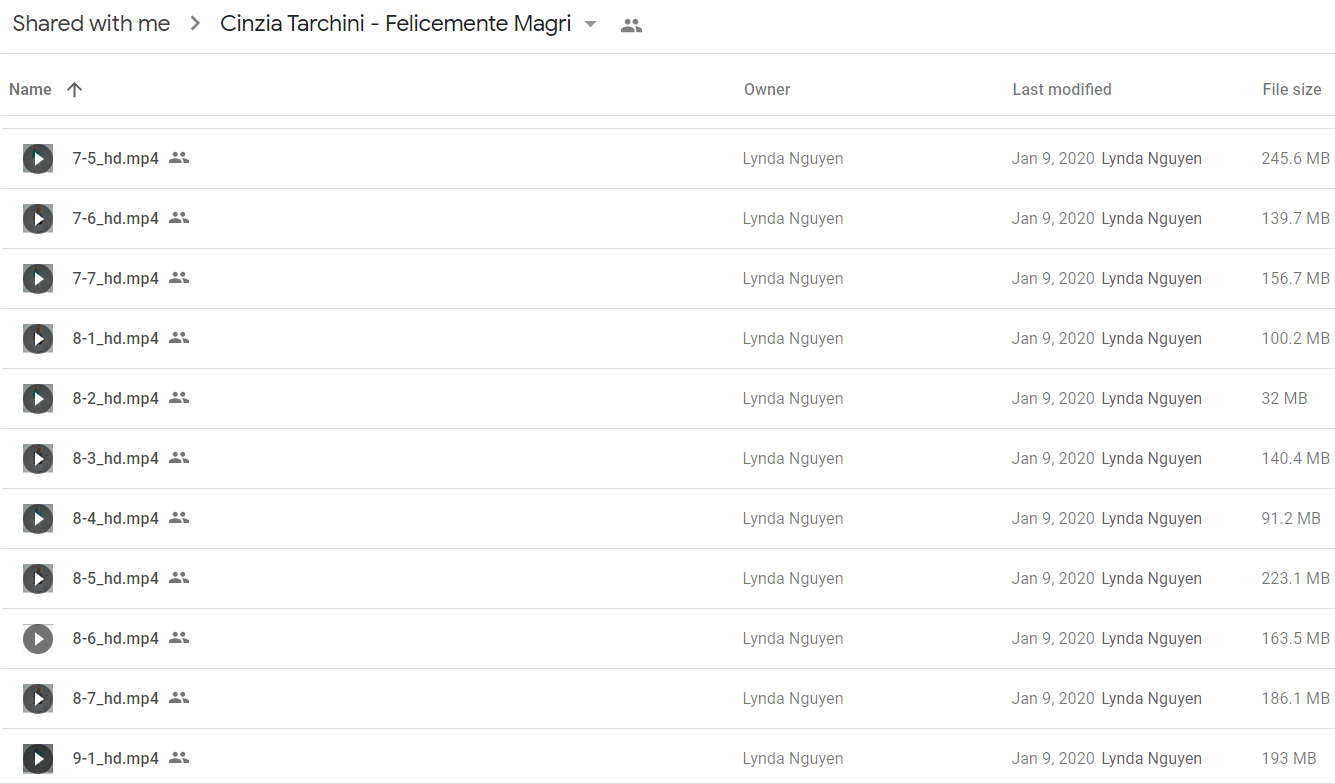Click the video icon for 8-6_hd.mp4
This screenshot has width=1335, height=784.
pos(38,638)
